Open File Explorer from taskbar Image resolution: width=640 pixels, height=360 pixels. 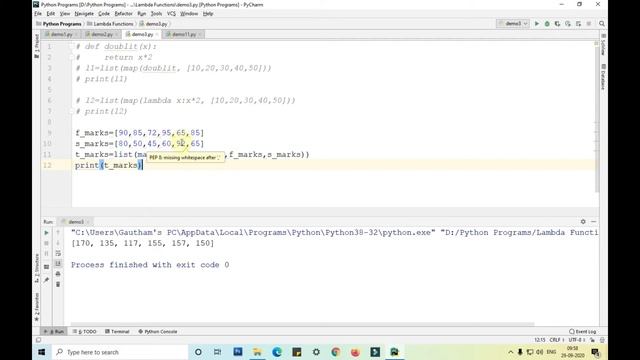[257, 352]
